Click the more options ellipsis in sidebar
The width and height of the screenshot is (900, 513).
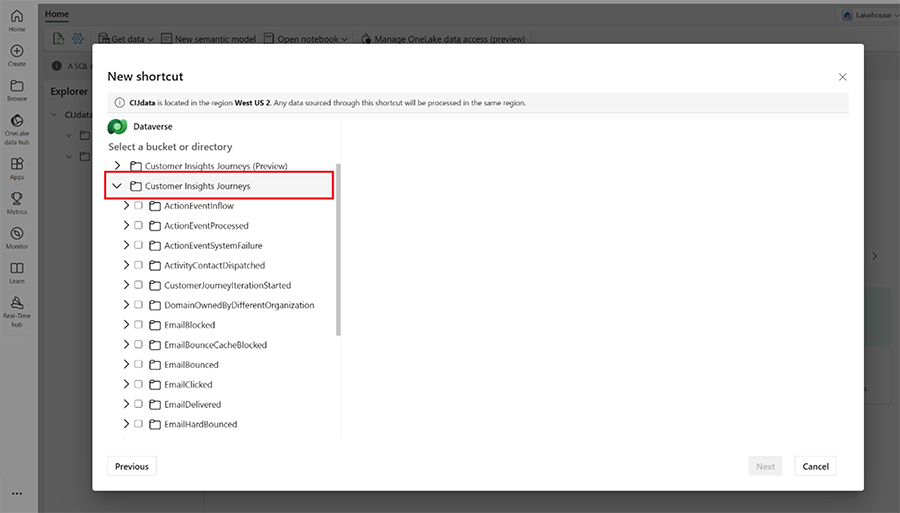17,493
